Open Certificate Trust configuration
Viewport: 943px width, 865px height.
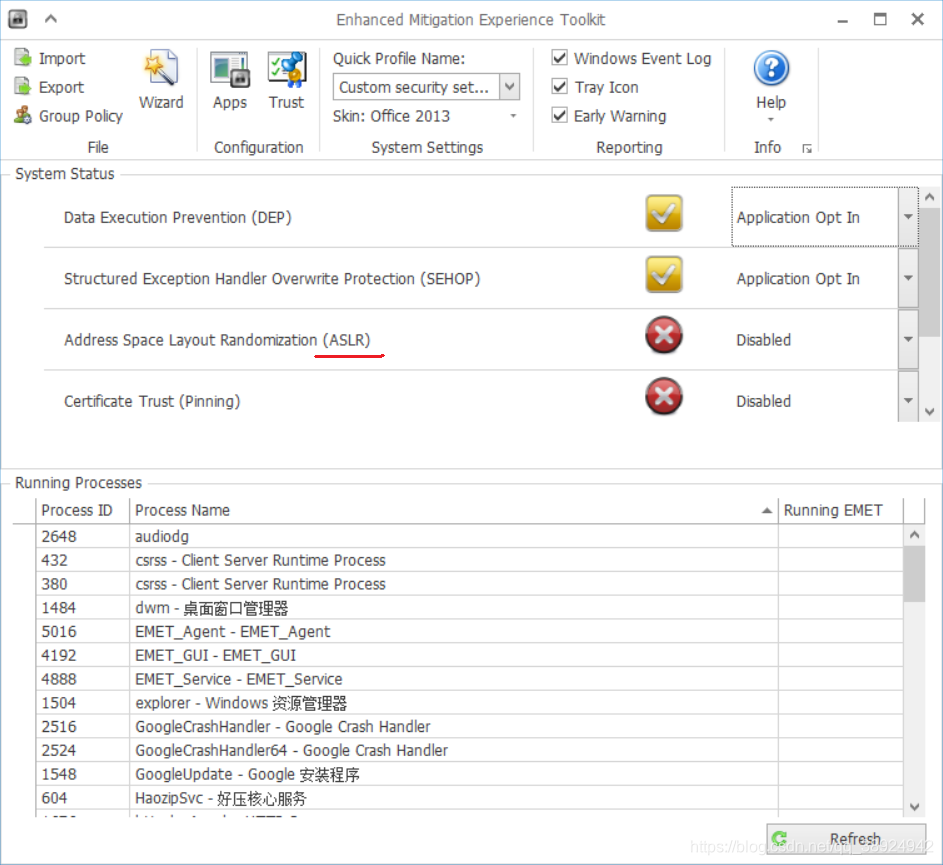(286, 81)
